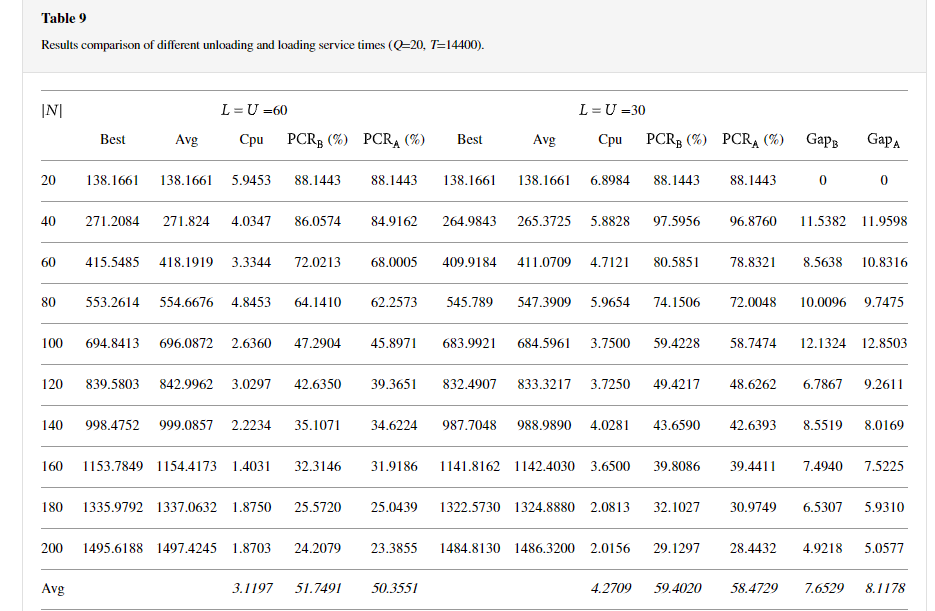
Task: Click the cell value 271.2084
Action: click(x=112, y=221)
